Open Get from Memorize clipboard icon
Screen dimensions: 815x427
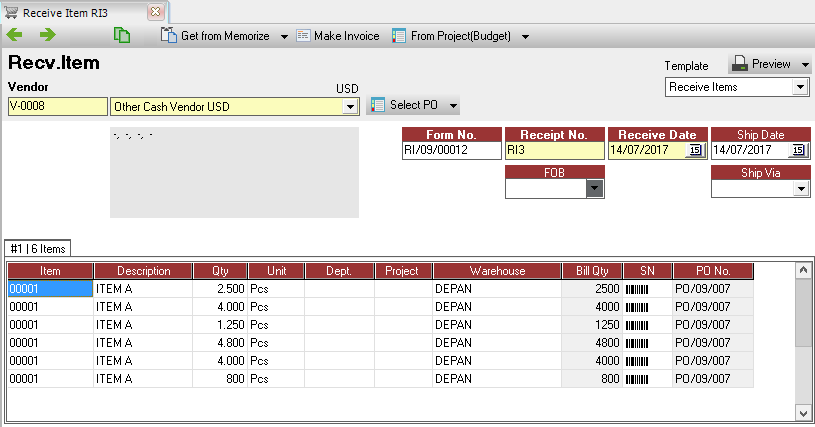168,35
